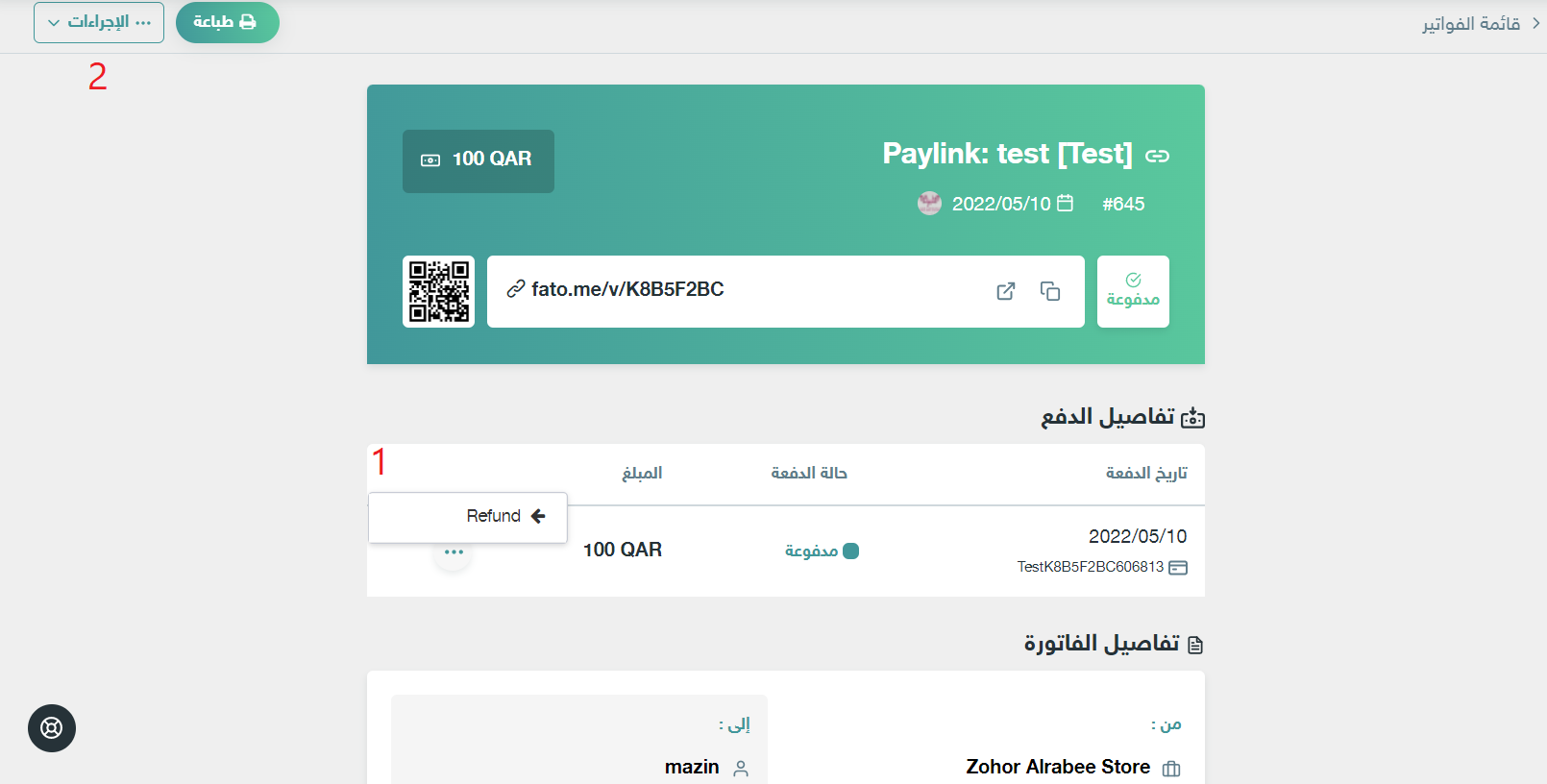Click invoice number #645
Image resolution: width=1547 pixels, height=784 pixels.
pyautogui.click(x=1123, y=204)
